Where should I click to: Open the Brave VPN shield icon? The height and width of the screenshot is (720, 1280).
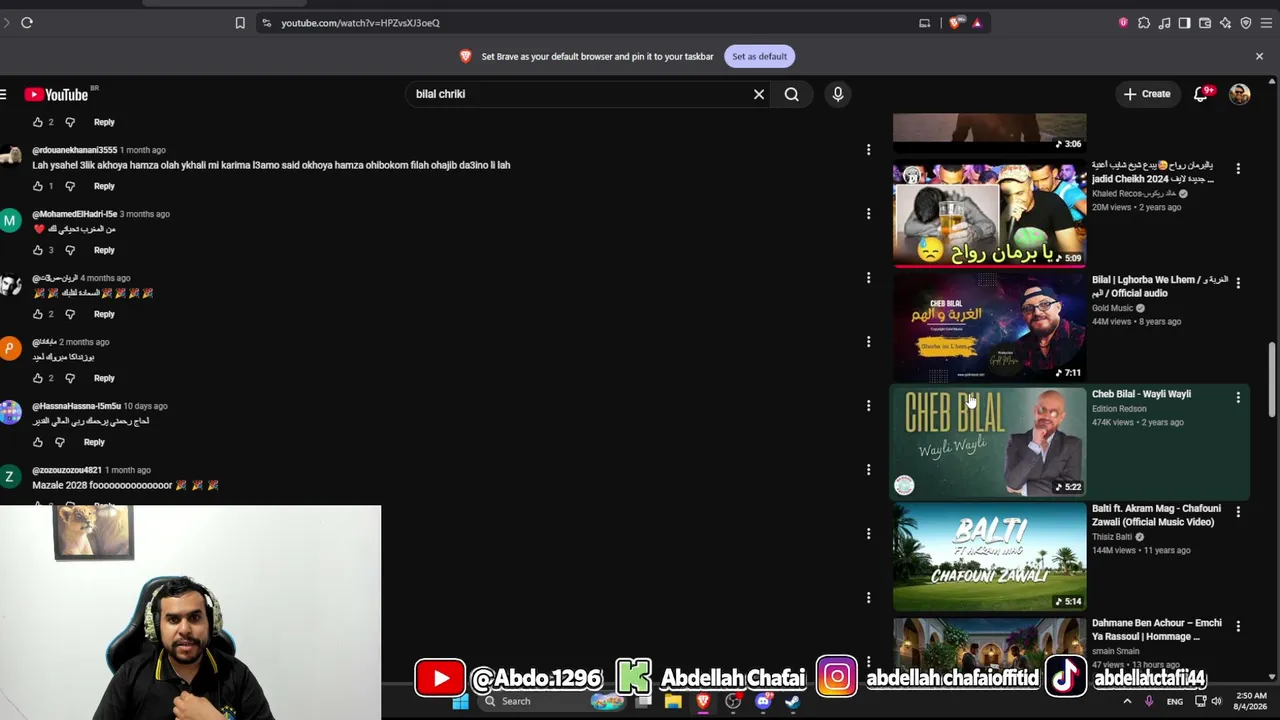[1246, 23]
